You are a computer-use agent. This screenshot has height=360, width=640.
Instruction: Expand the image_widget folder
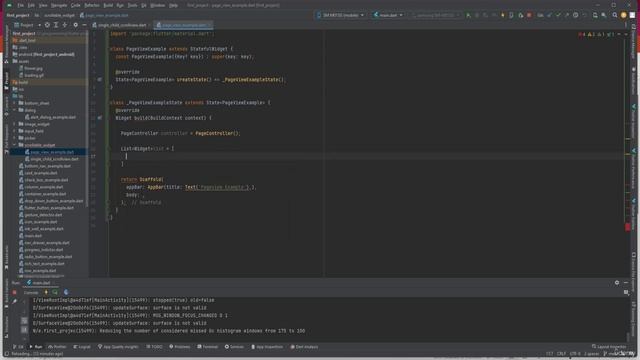[15, 124]
